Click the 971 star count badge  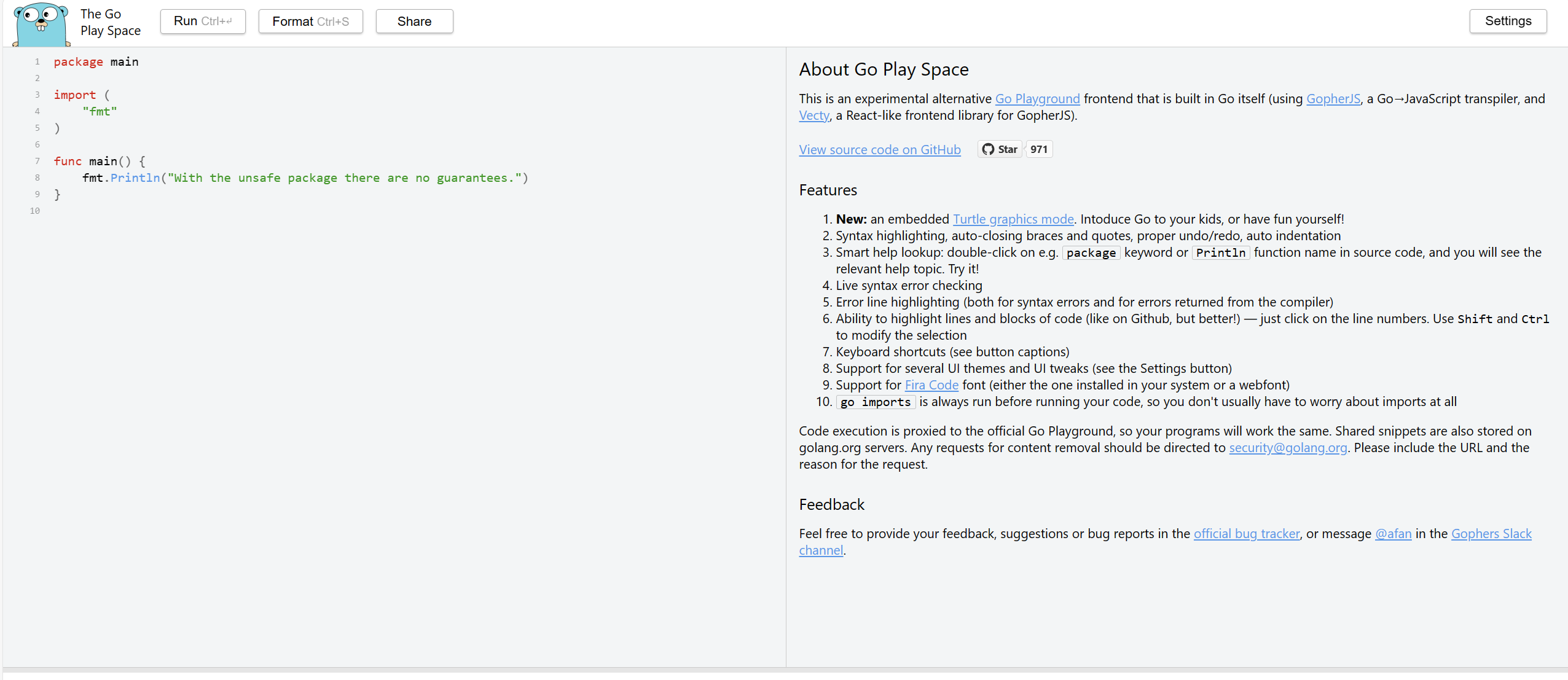[x=1038, y=149]
